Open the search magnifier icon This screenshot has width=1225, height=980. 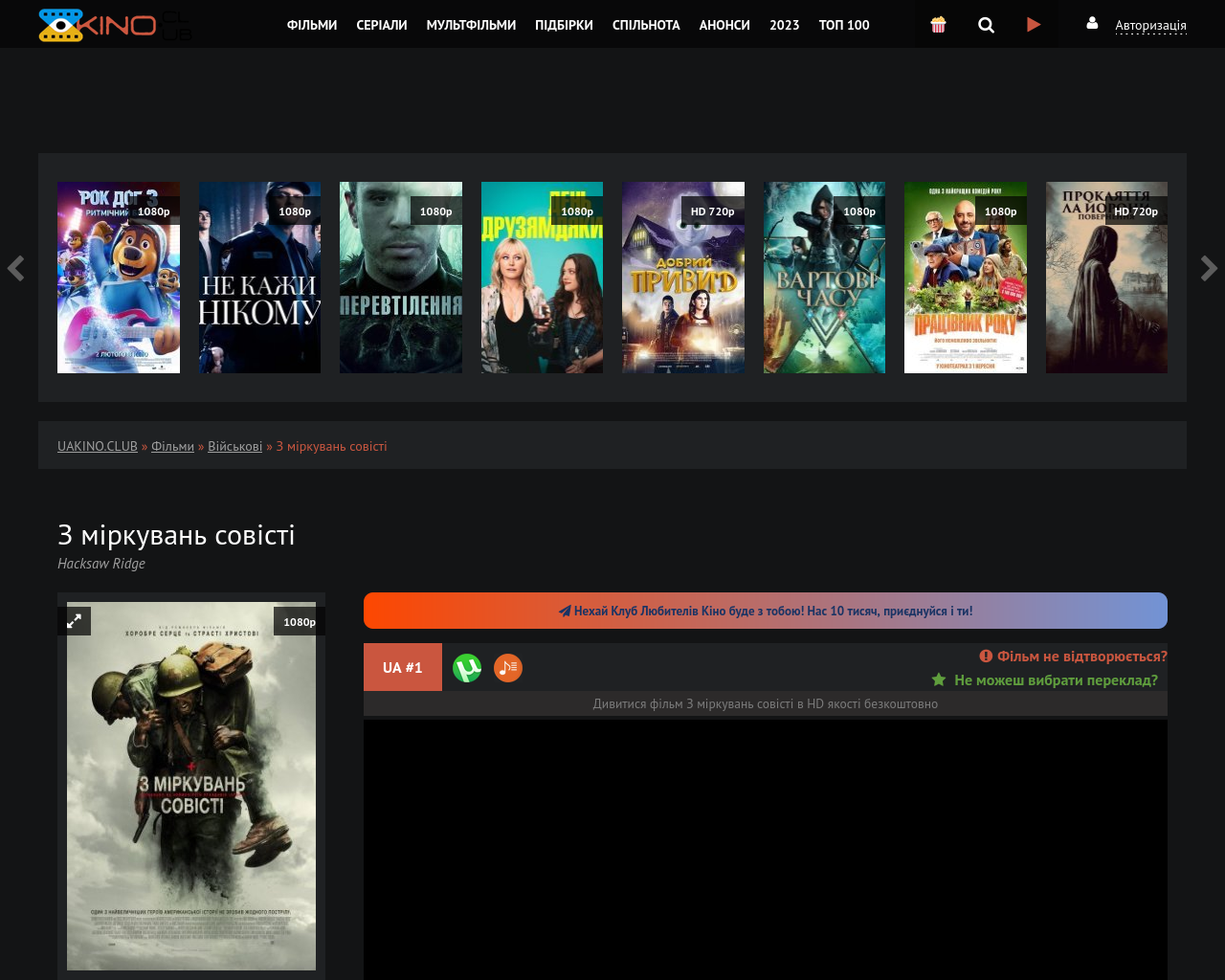tap(986, 25)
